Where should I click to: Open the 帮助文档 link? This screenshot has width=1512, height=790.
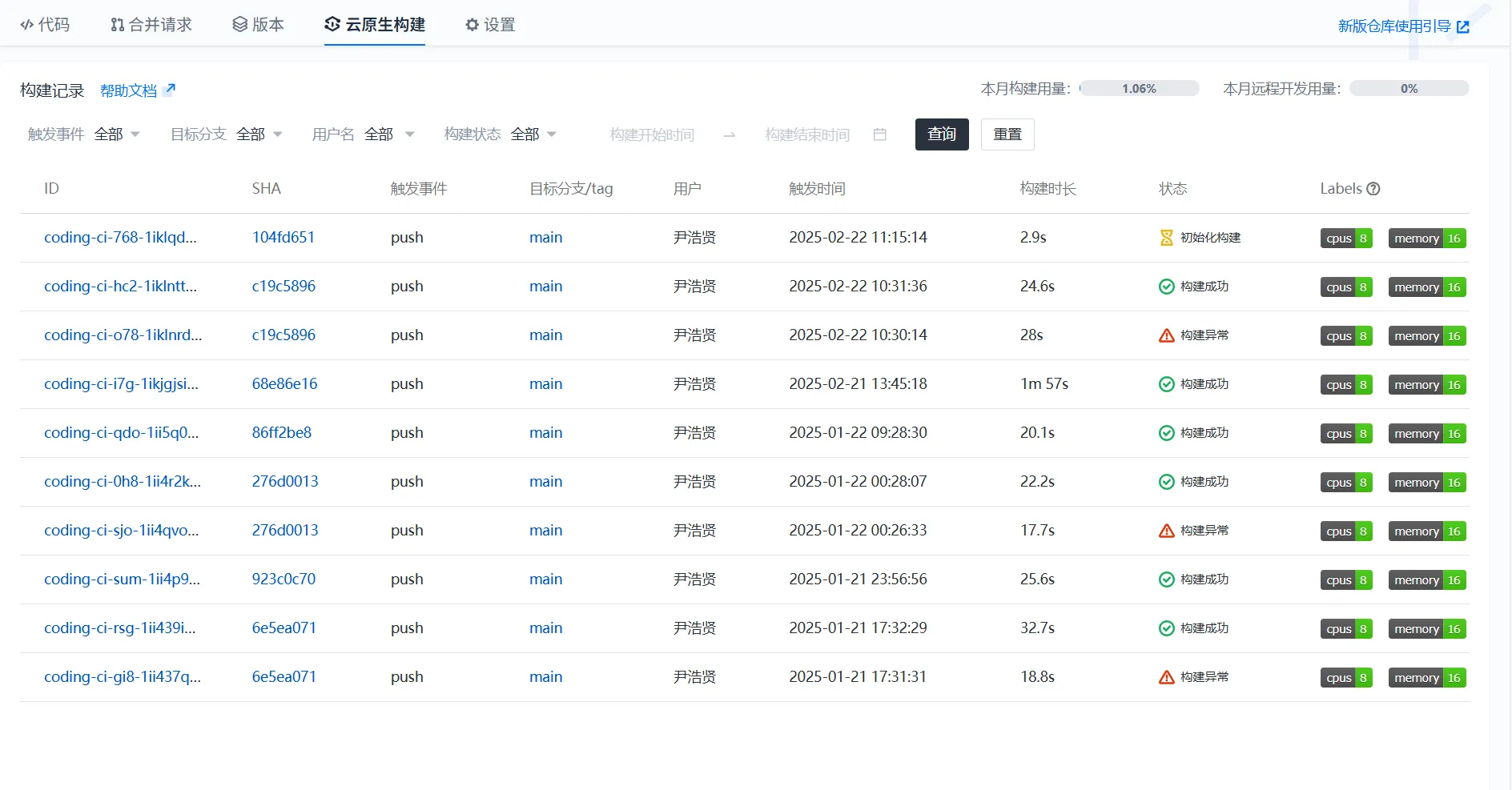129,90
